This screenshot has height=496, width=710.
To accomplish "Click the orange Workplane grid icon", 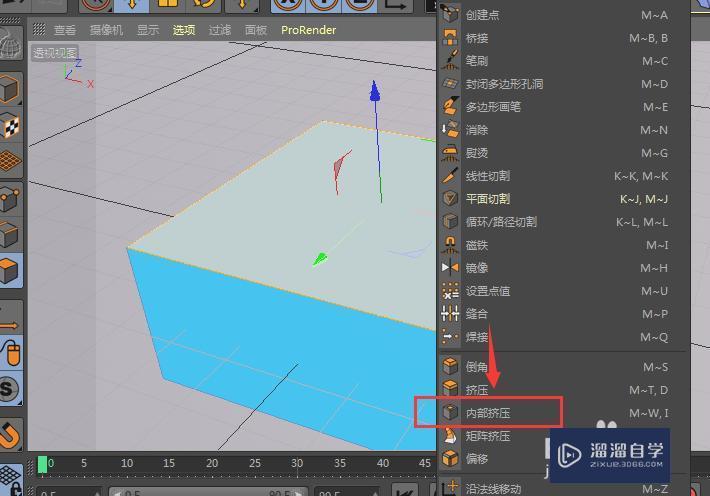I will pyautogui.click(x=10, y=161).
